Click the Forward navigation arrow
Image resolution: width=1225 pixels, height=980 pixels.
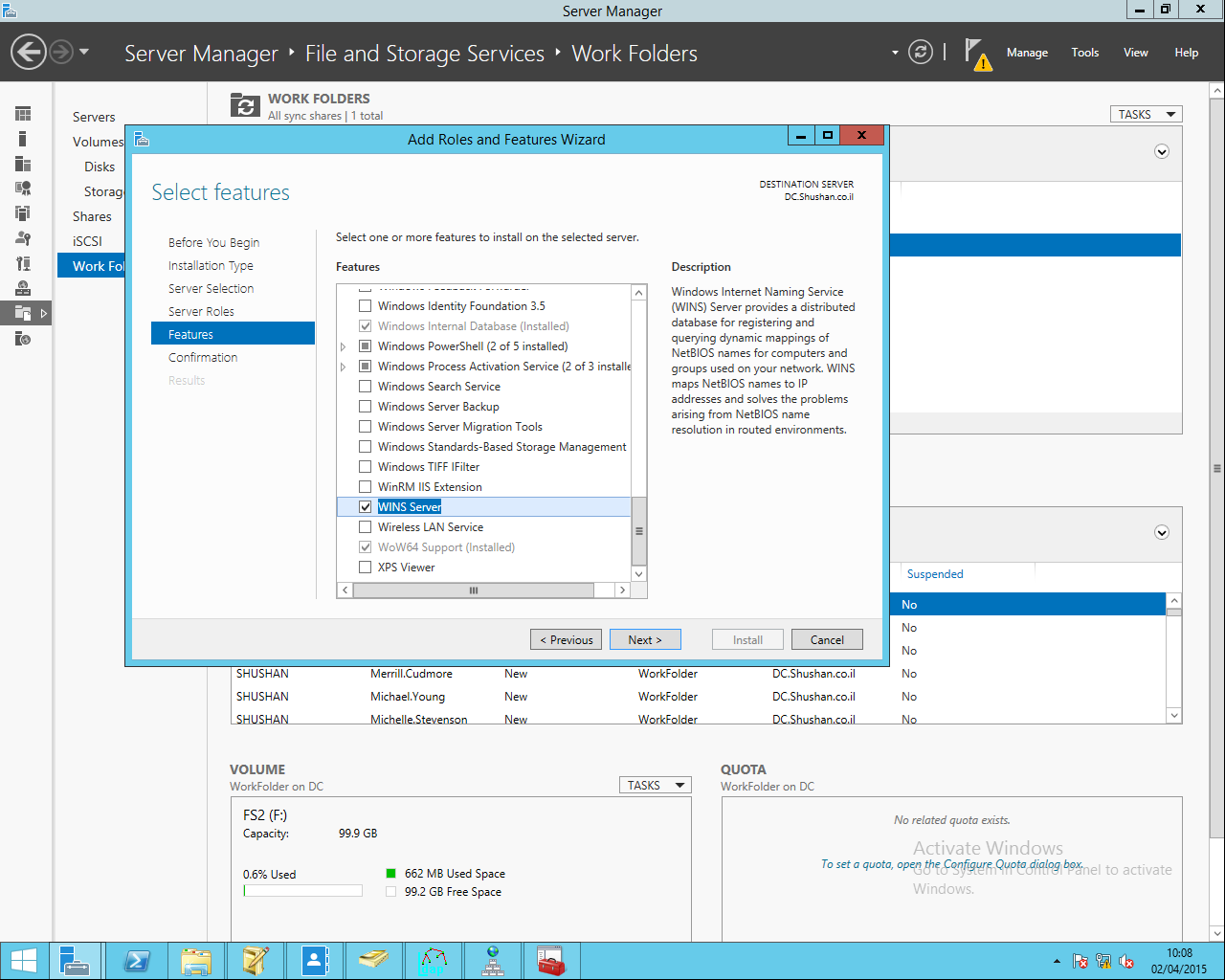click(61, 52)
